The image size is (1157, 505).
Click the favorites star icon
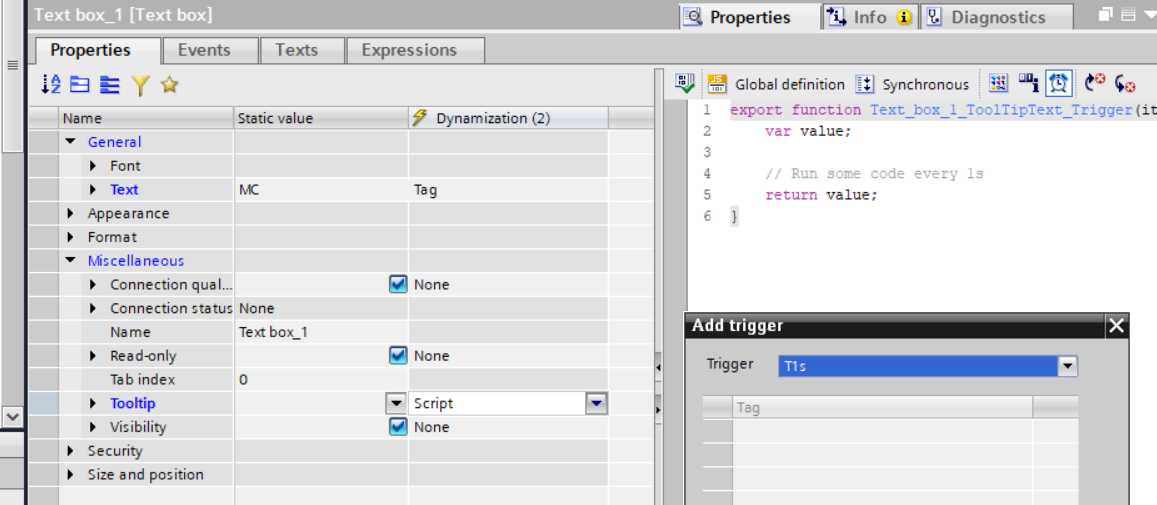click(169, 85)
